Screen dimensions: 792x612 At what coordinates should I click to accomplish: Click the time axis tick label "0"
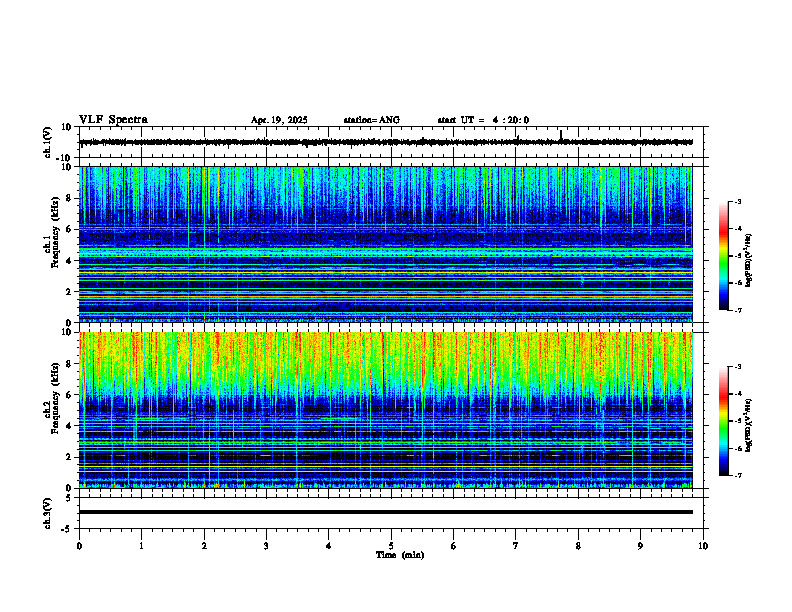79,546
